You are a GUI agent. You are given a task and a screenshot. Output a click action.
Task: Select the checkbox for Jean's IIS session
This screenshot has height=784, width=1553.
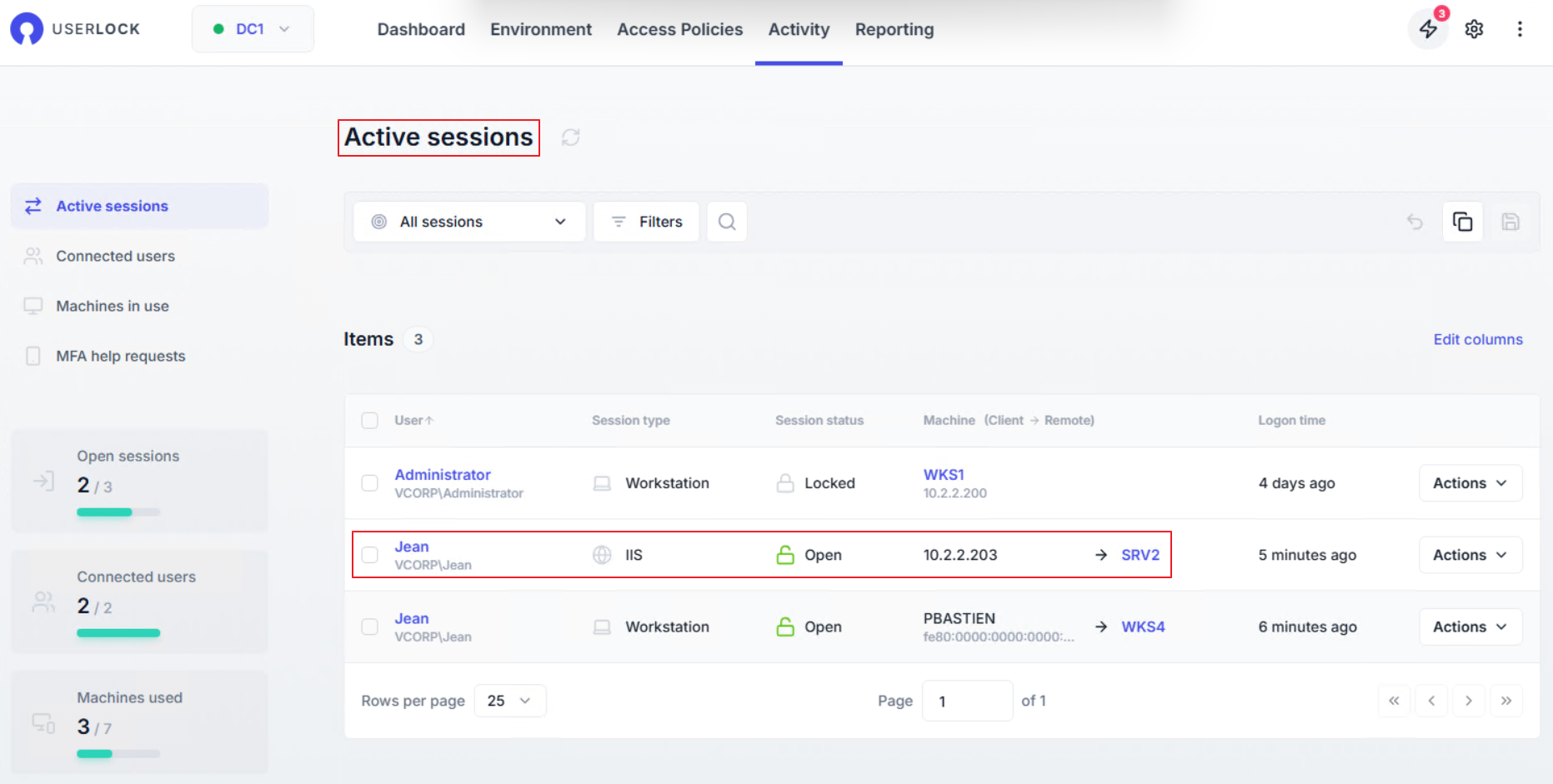369,555
